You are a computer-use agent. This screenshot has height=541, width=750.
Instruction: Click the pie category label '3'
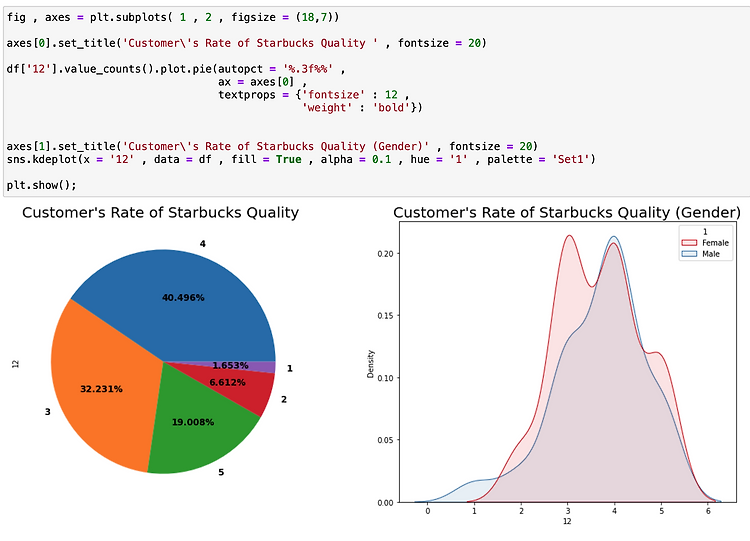point(48,412)
